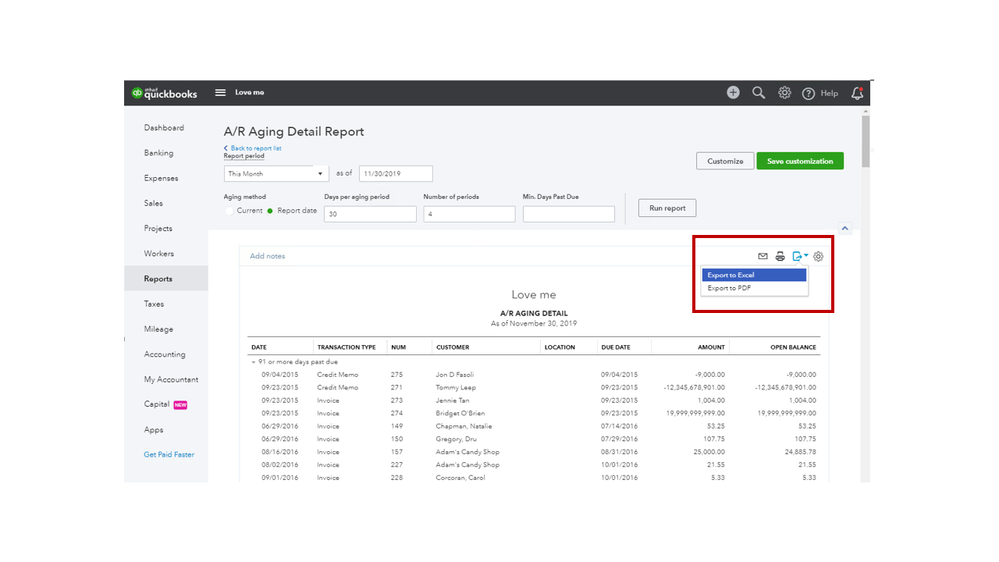The width and height of the screenshot is (999, 562).
Task: Click the Days per aging period field
Action: [369, 214]
